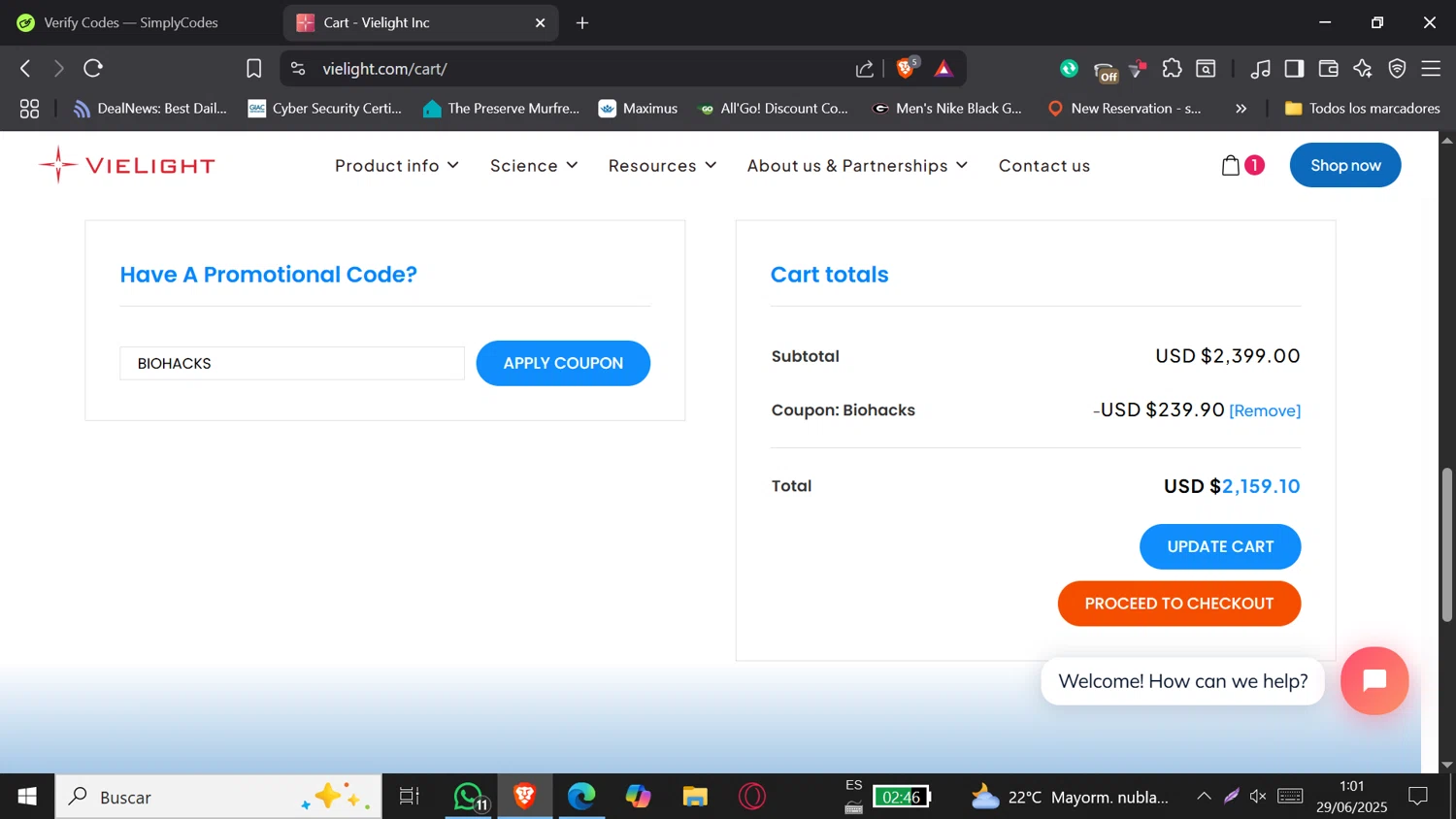
Task: Open Microsoft Edge from the taskbar
Action: (x=581, y=797)
